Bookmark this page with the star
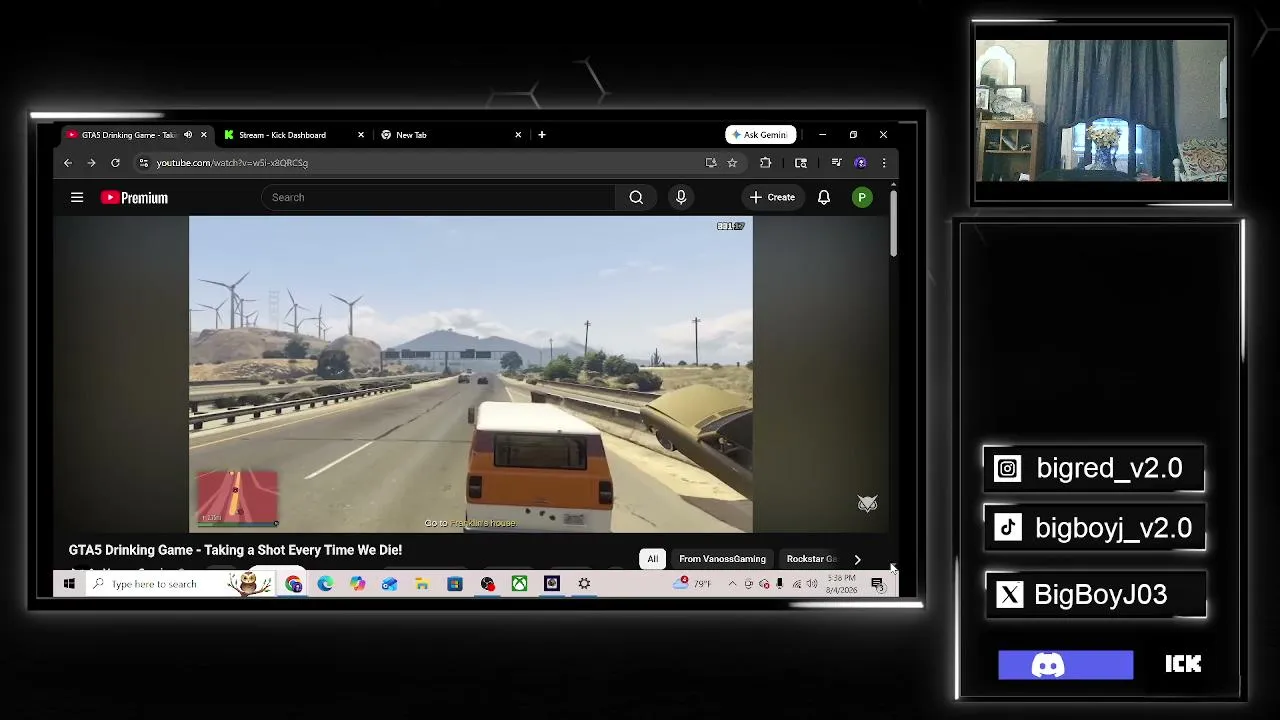The width and height of the screenshot is (1280, 720). [x=732, y=163]
